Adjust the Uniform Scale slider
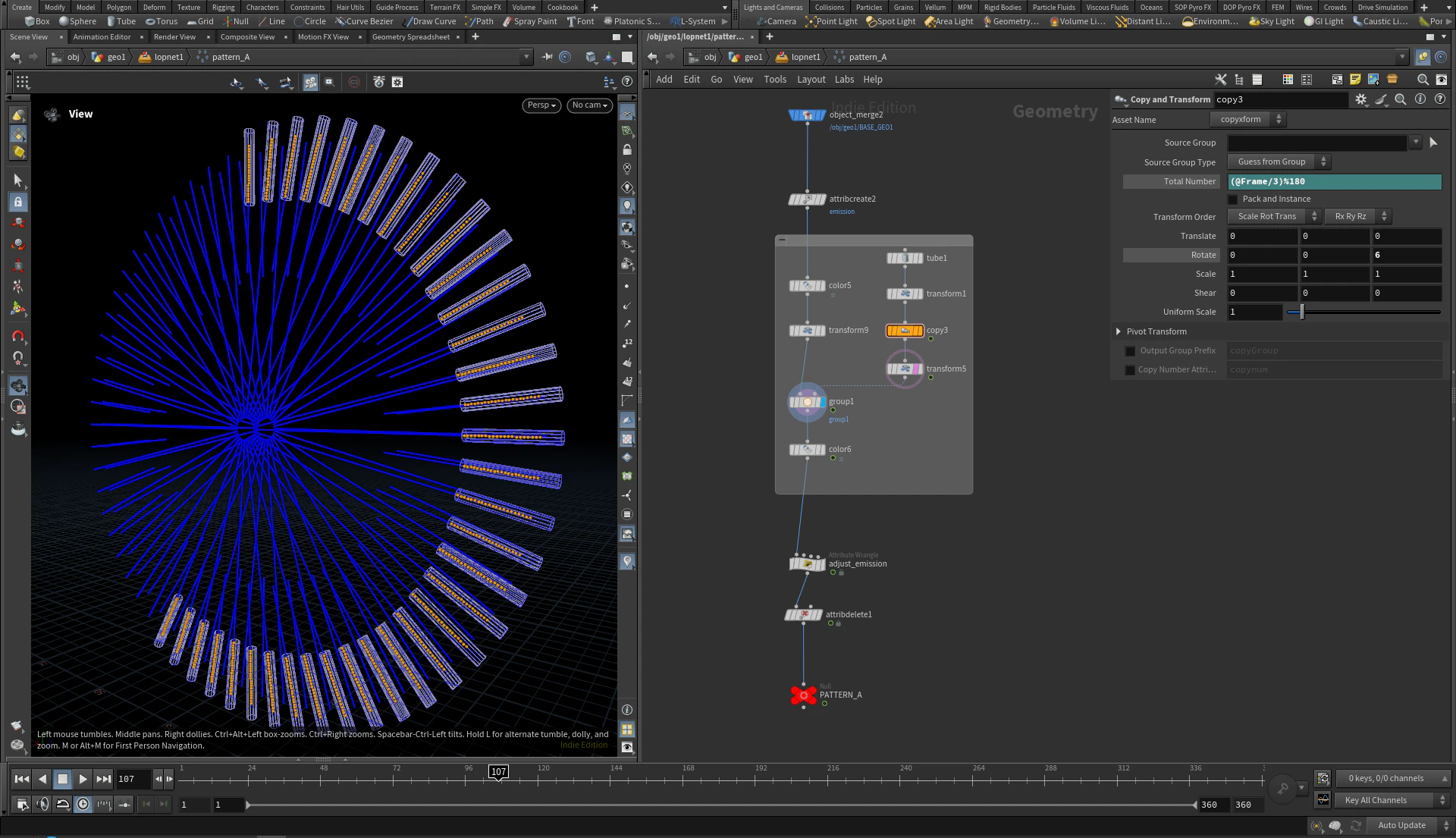This screenshot has width=1456, height=838. (1301, 312)
